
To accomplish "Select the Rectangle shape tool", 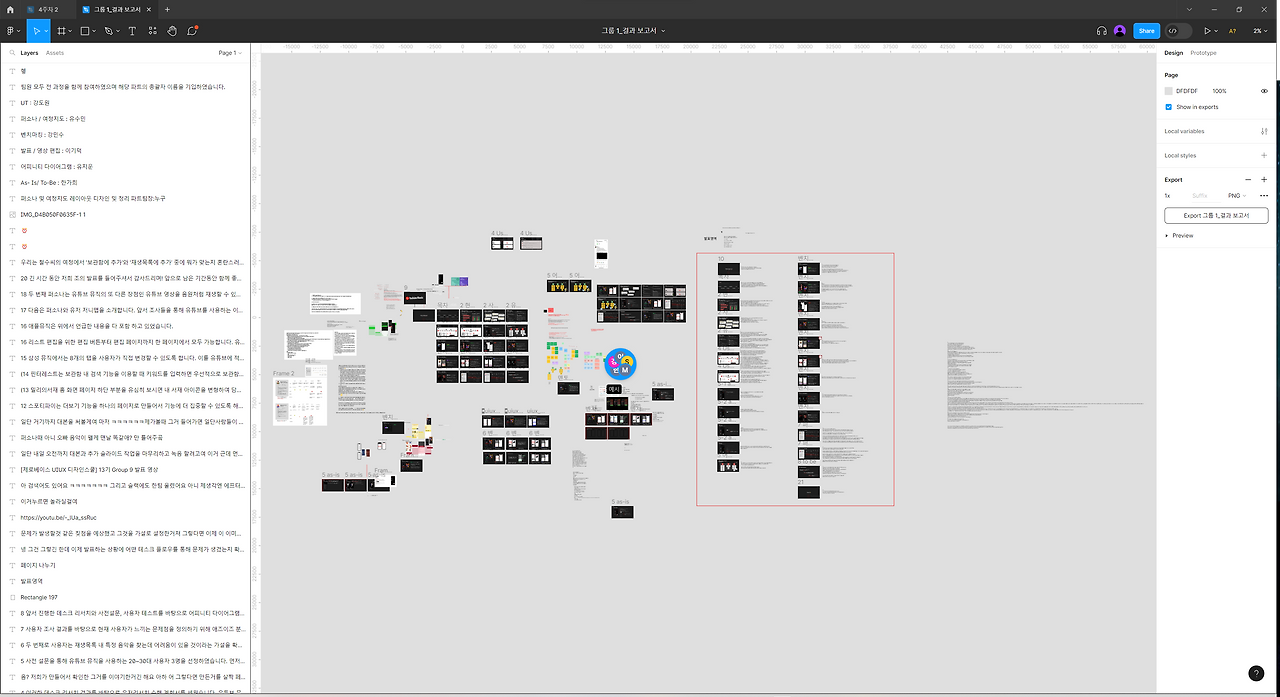I will pos(85,31).
